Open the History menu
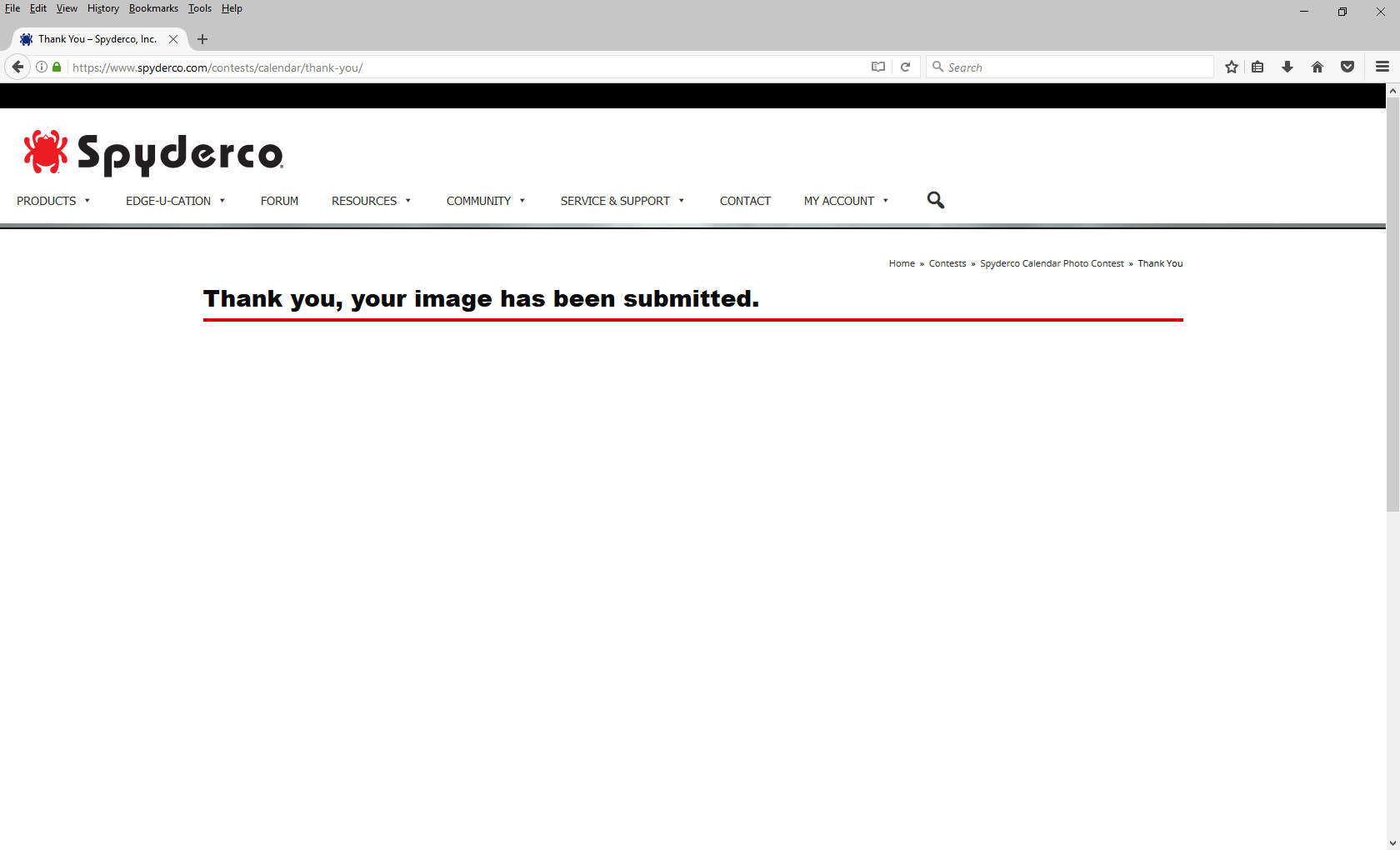The image size is (1400, 850). pos(102,8)
